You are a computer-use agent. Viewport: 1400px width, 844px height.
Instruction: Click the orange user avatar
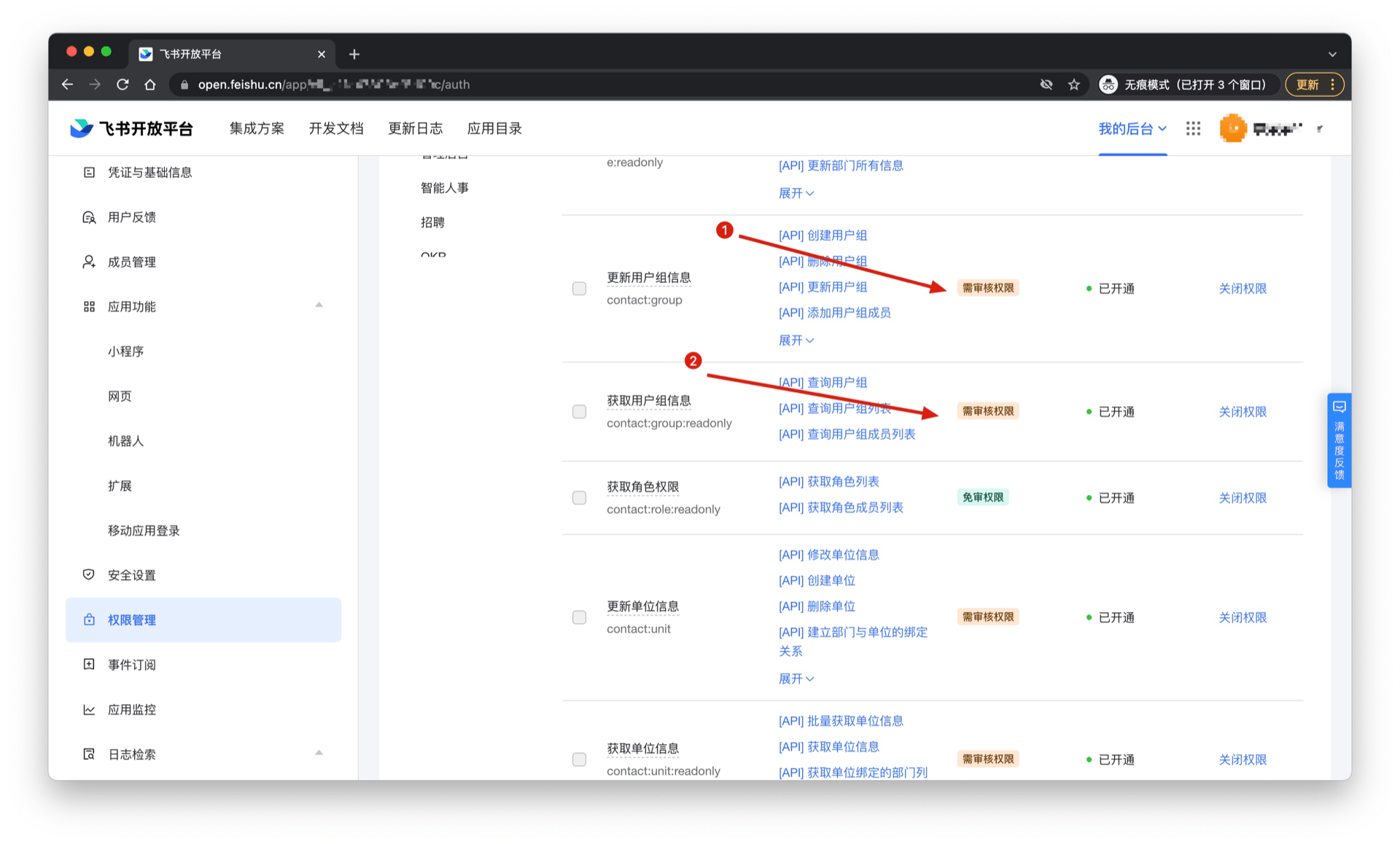(1233, 128)
